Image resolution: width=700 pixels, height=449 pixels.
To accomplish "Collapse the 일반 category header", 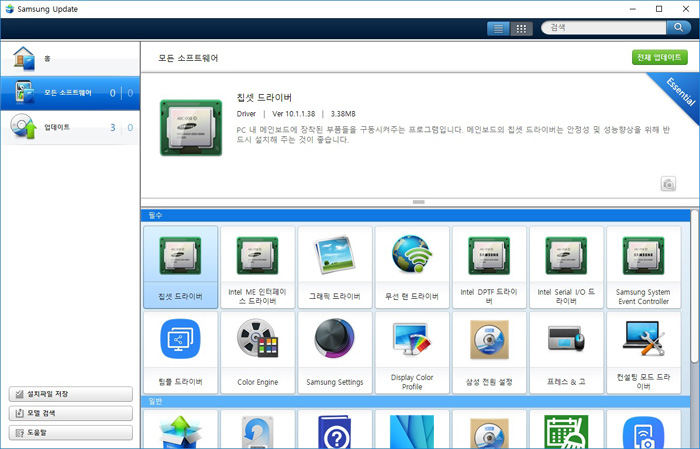I will pyautogui.click(x=417, y=401).
